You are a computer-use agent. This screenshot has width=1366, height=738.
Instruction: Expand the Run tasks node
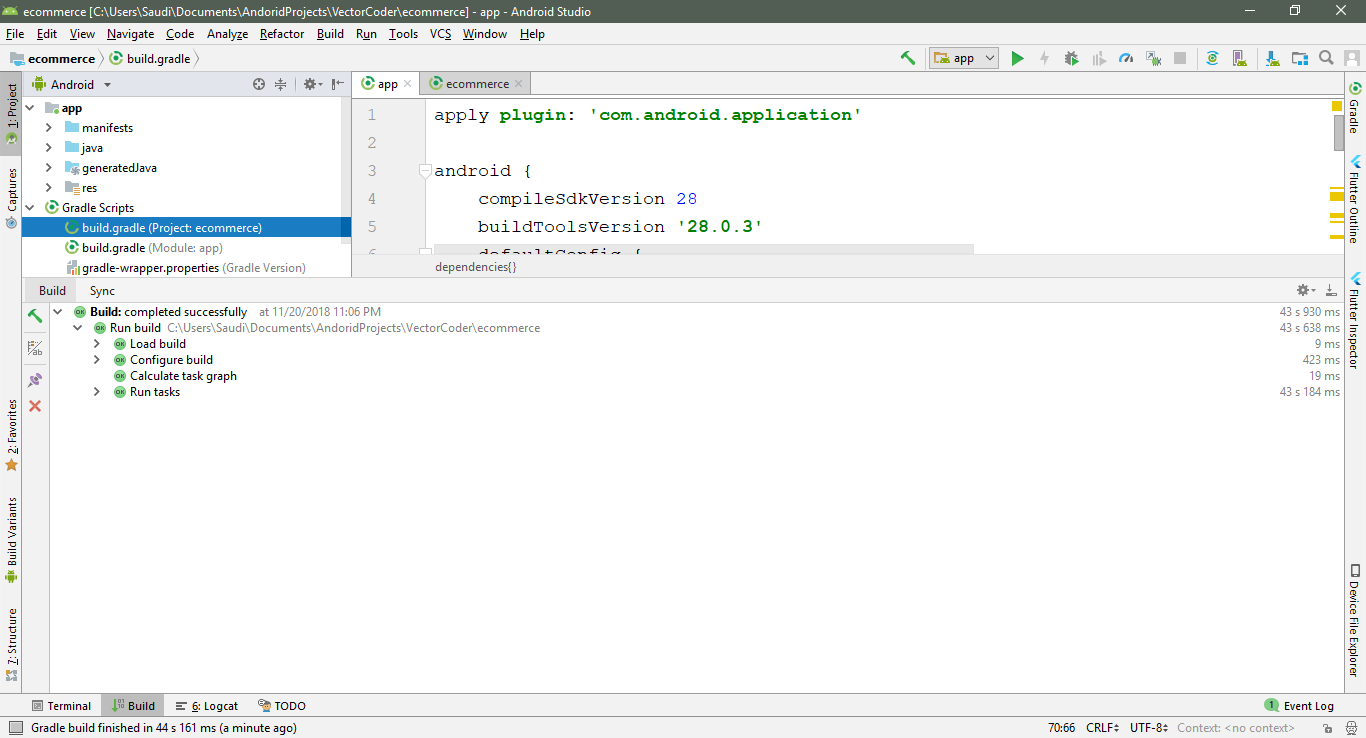click(96, 391)
